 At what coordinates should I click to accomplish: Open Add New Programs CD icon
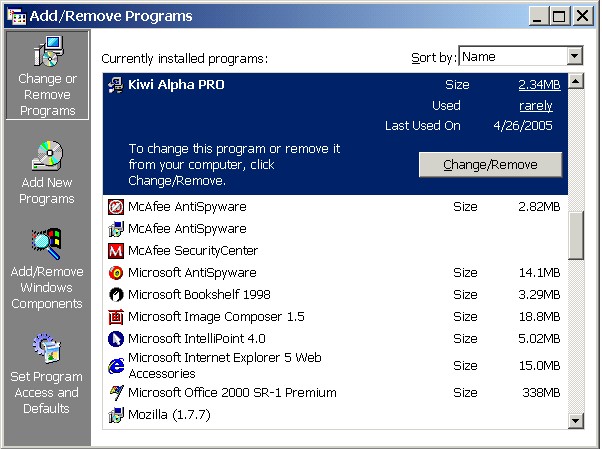[x=48, y=155]
